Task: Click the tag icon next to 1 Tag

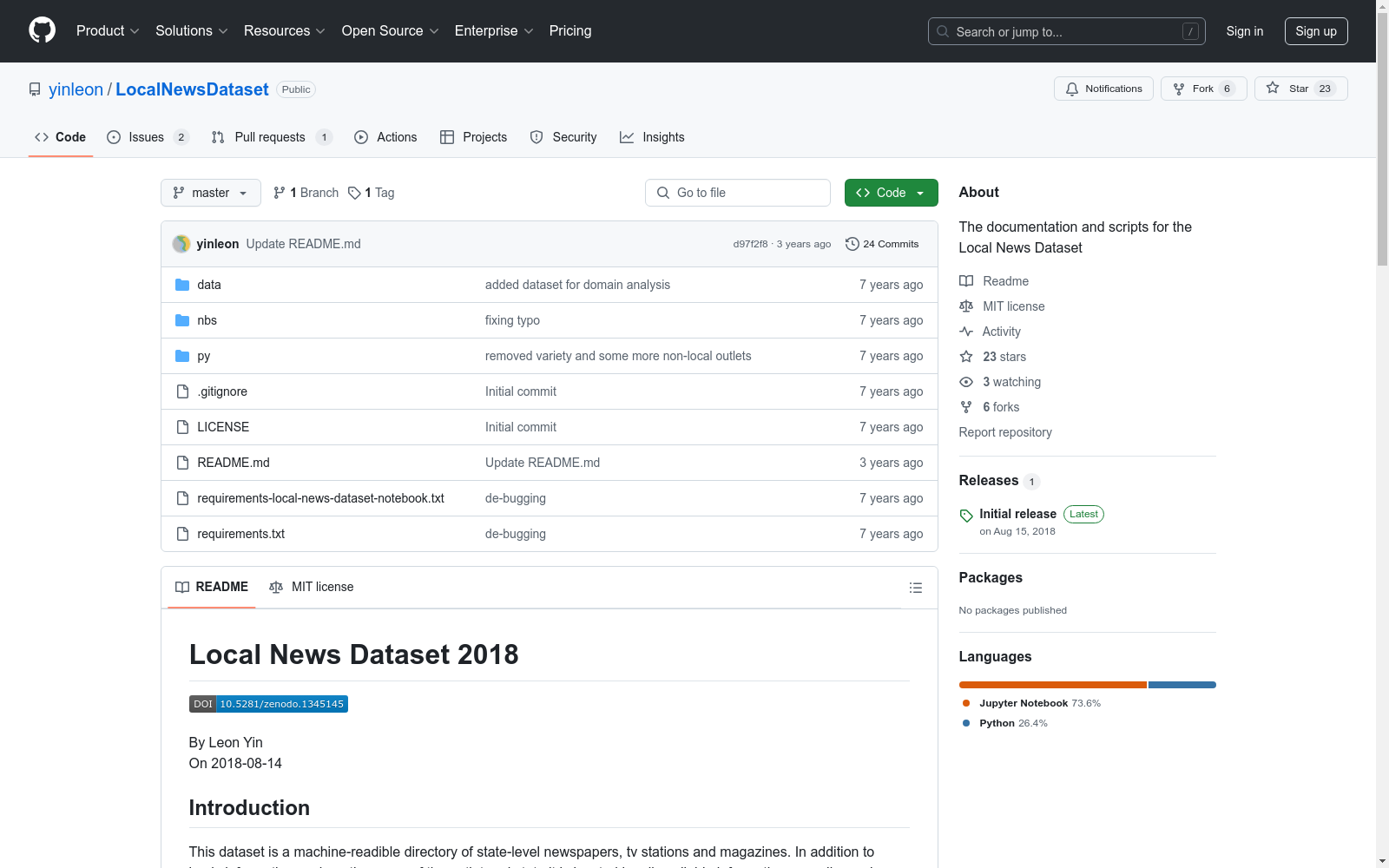Action: coord(354,193)
